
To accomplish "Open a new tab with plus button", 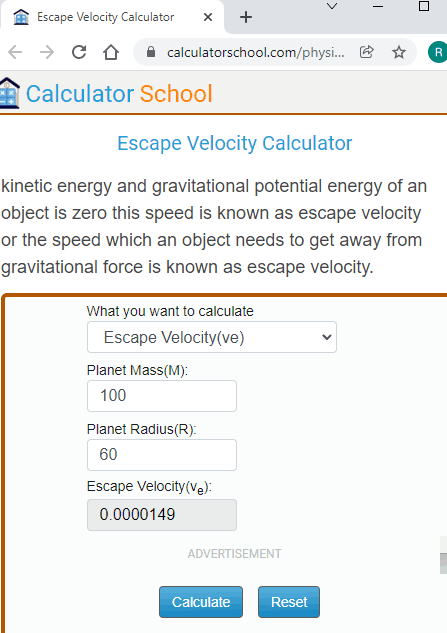I will [246, 17].
